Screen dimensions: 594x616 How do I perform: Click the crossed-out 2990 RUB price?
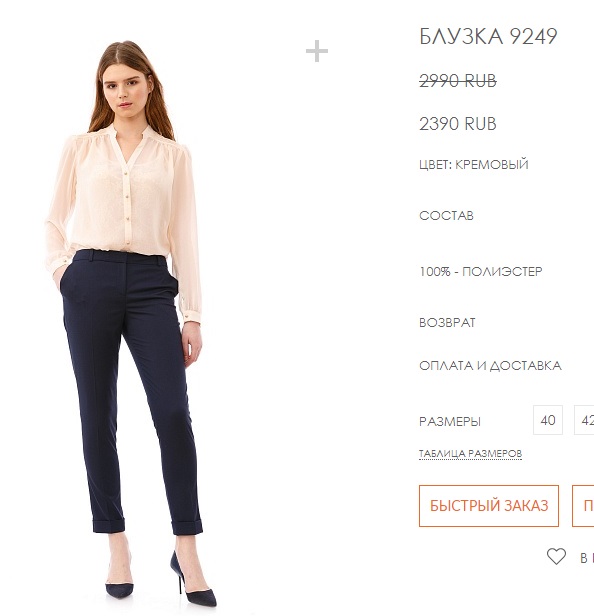(458, 81)
